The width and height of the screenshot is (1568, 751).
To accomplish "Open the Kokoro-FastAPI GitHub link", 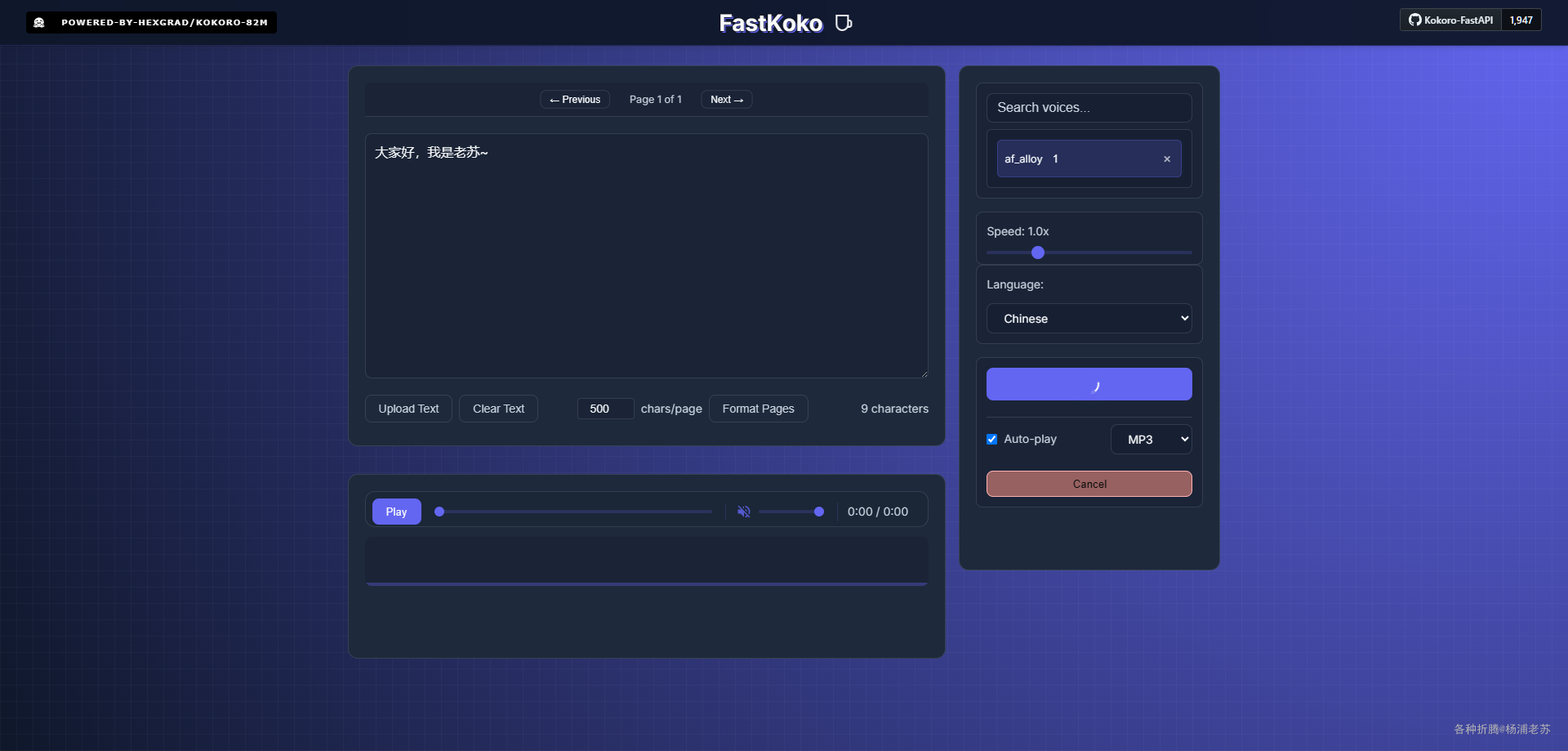I will tap(1450, 20).
